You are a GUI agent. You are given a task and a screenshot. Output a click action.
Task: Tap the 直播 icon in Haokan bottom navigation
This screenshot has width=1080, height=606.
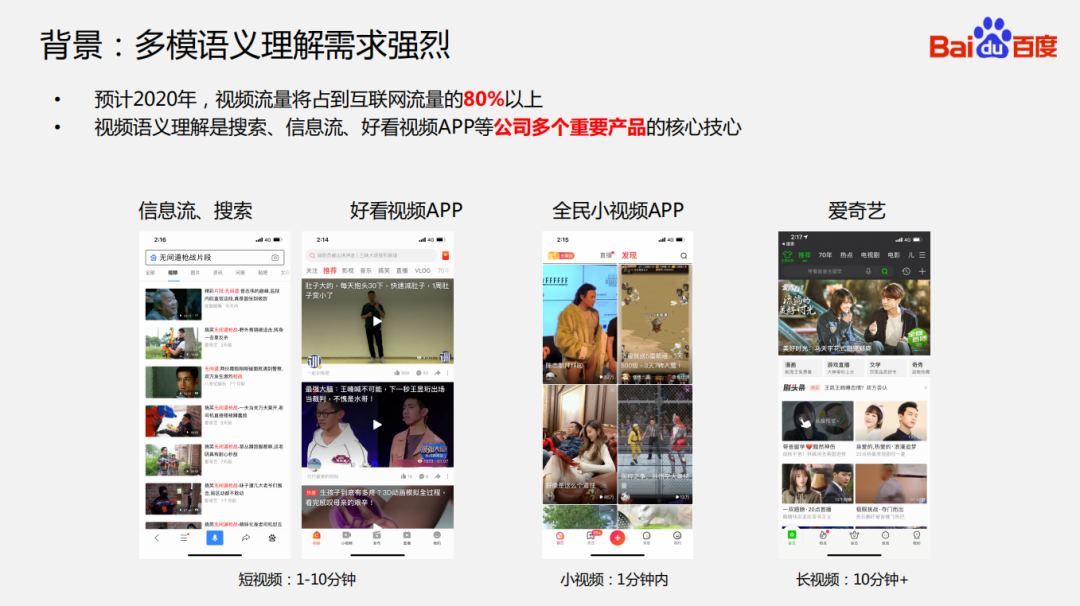pos(407,537)
